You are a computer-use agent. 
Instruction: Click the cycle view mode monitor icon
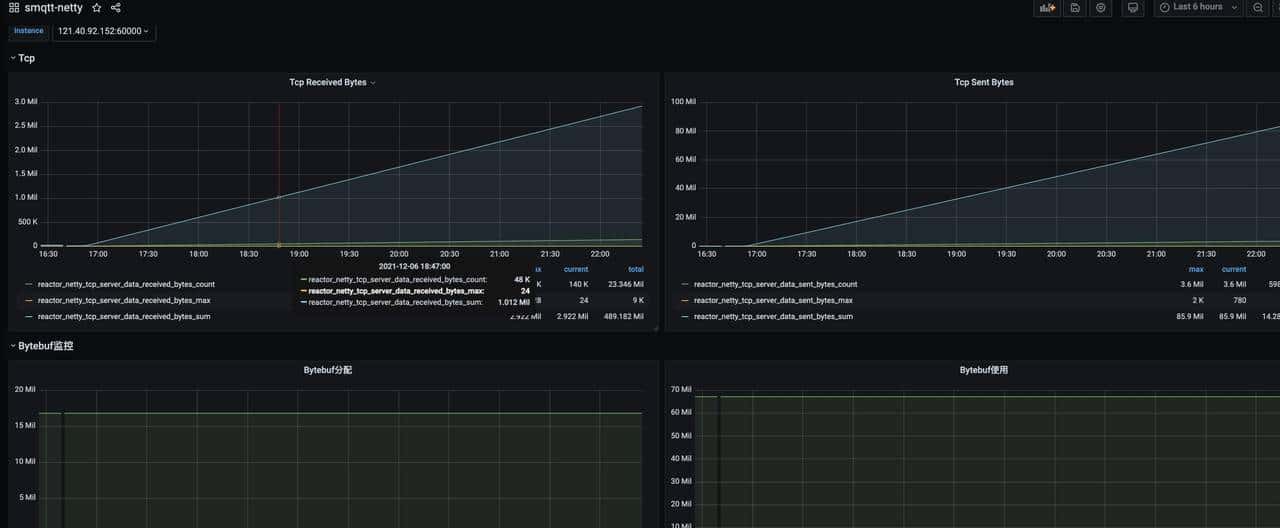(x=1133, y=8)
